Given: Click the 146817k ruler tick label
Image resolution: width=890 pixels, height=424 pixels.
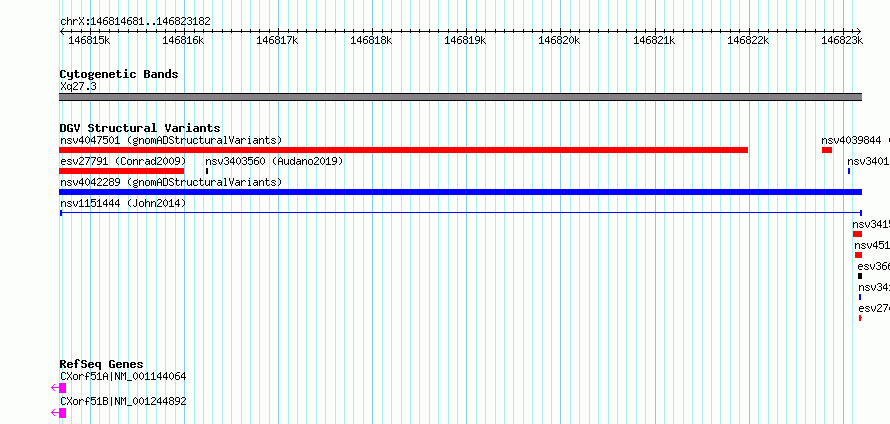Looking at the screenshot, I should pyautogui.click(x=278, y=40).
